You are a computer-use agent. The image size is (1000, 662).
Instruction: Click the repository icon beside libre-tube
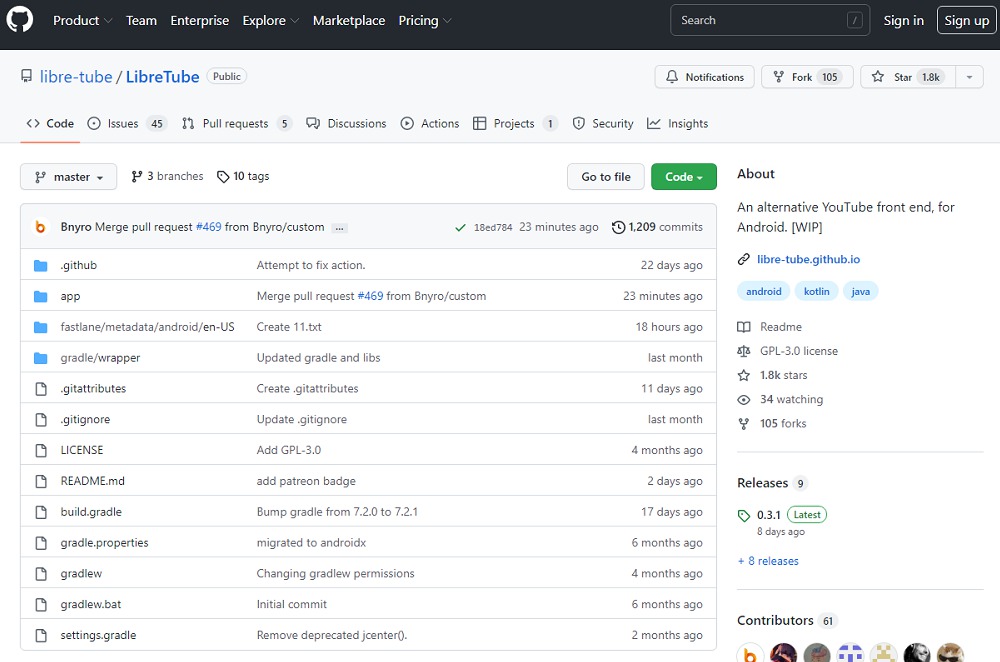pyautogui.click(x=26, y=77)
